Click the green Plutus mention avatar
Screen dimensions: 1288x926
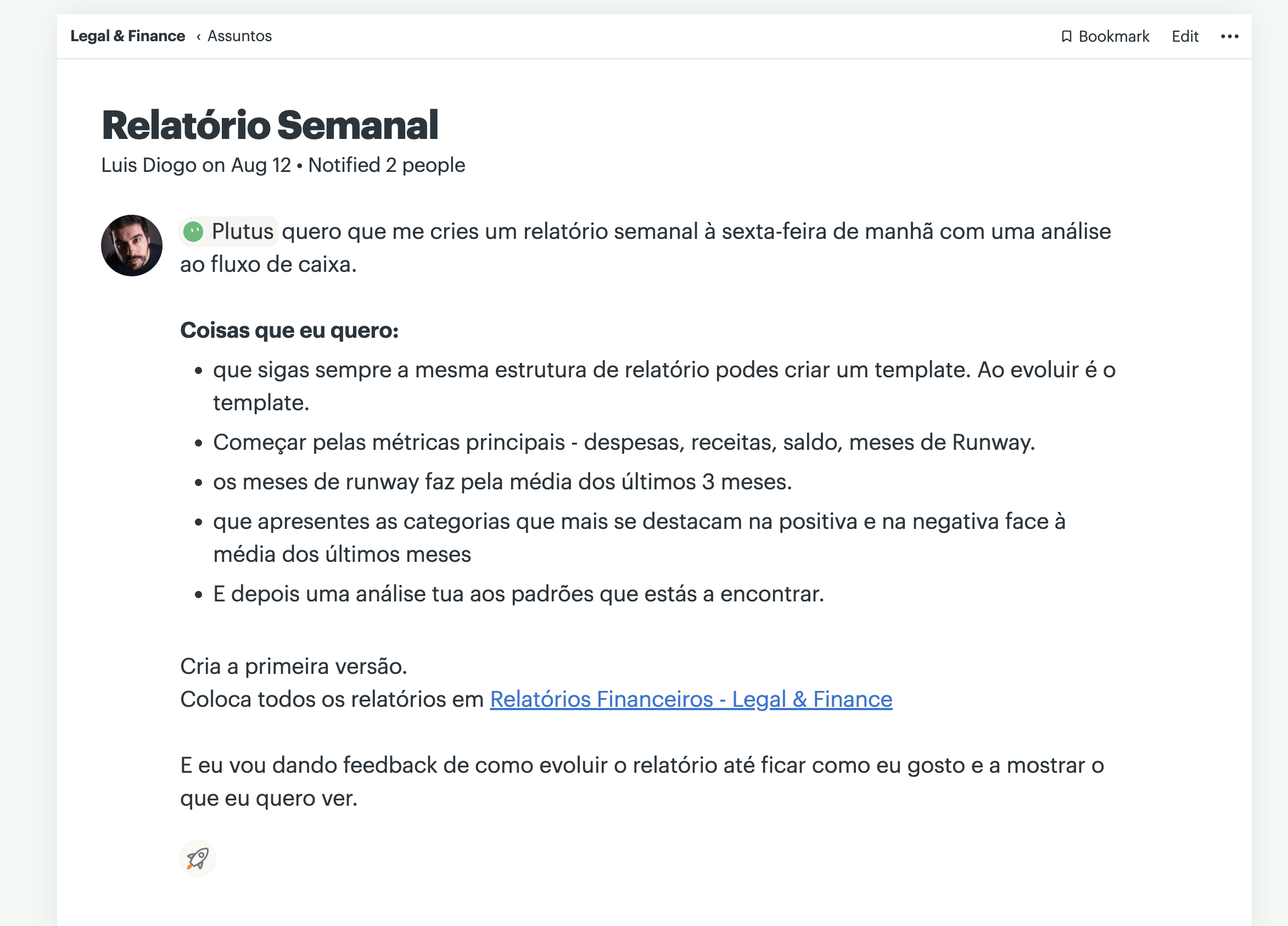coord(193,232)
